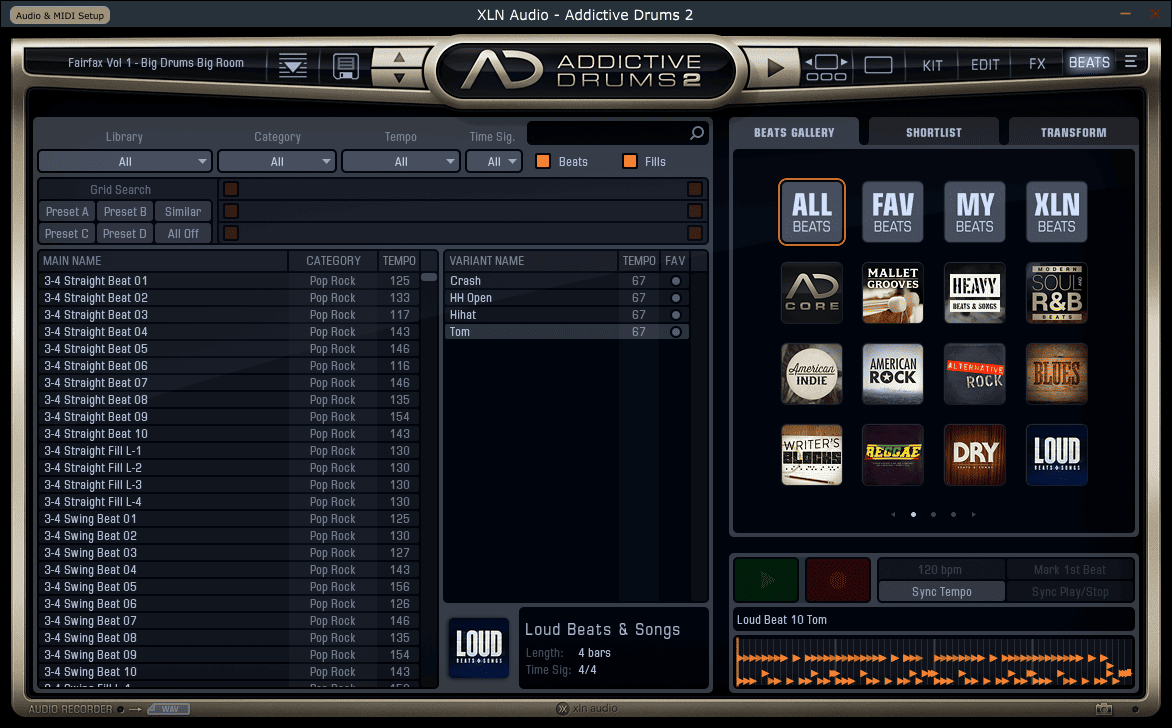The image size is (1172, 728).
Task: Open the Time Sig. dropdown
Action: [494, 161]
